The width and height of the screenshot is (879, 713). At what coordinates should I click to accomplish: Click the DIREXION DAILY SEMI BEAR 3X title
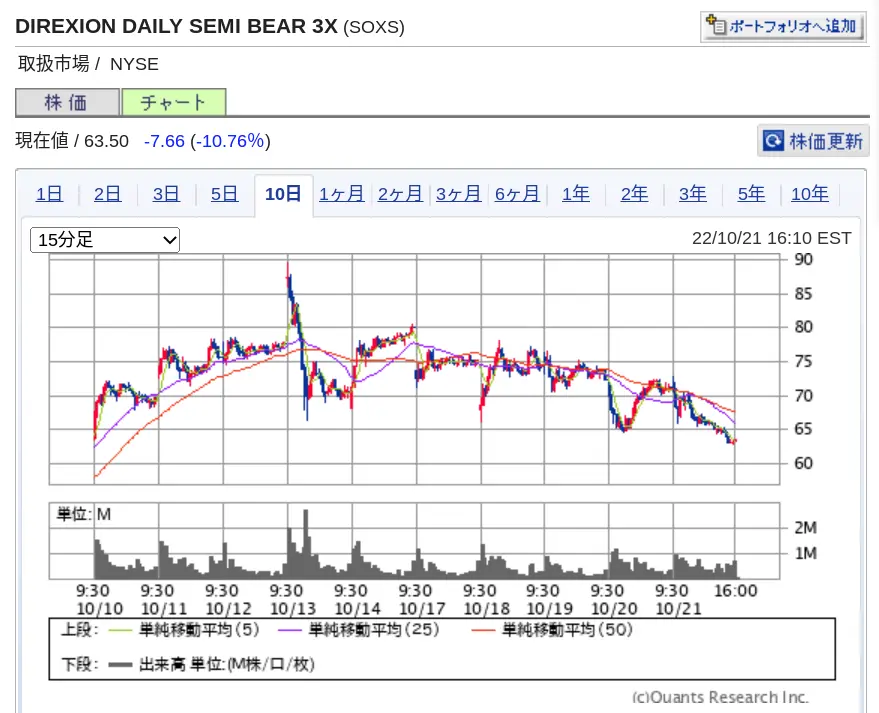point(177,26)
